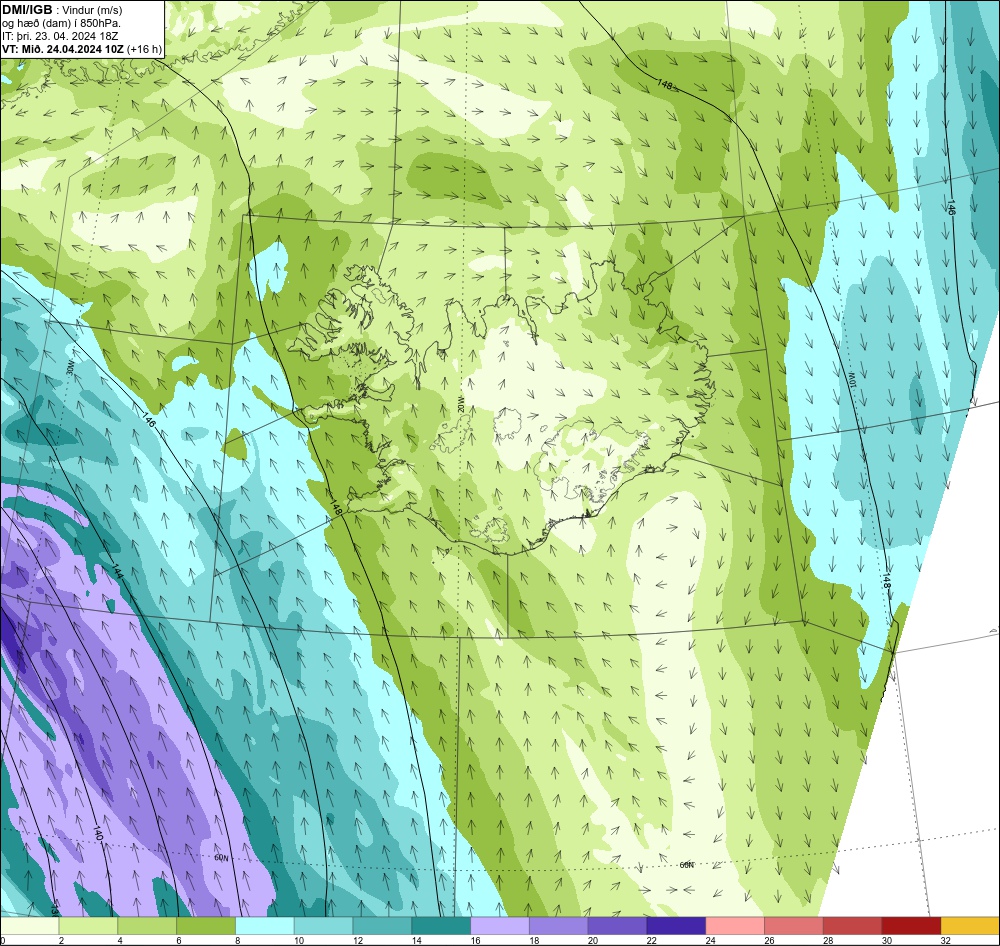Click the pale yellow 0–2 m/s legend swatch
This screenshot has width=1000, height=946.
point(29,925)
